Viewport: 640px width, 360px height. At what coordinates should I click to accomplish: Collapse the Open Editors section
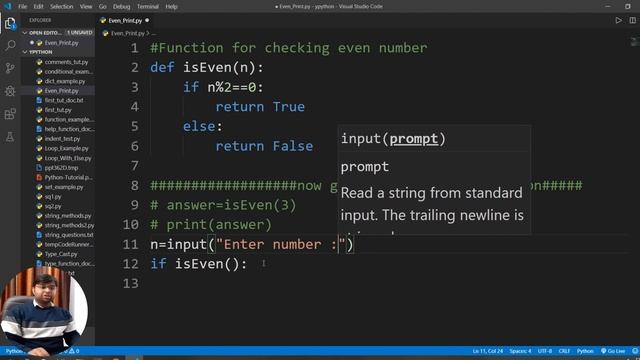click(x=25, y=33)
